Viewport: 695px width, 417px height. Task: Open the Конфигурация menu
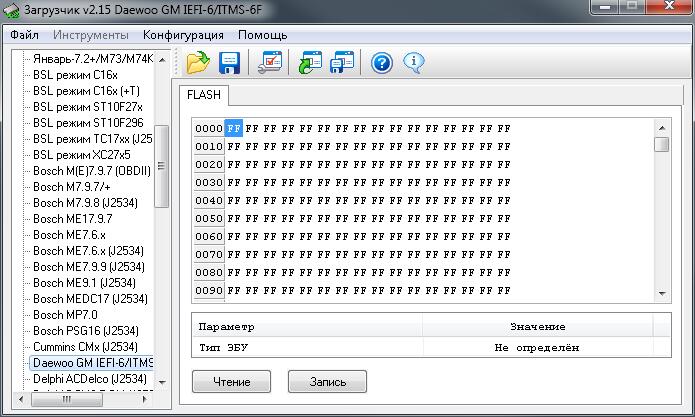pyautogui.click(x=183, y=35)
